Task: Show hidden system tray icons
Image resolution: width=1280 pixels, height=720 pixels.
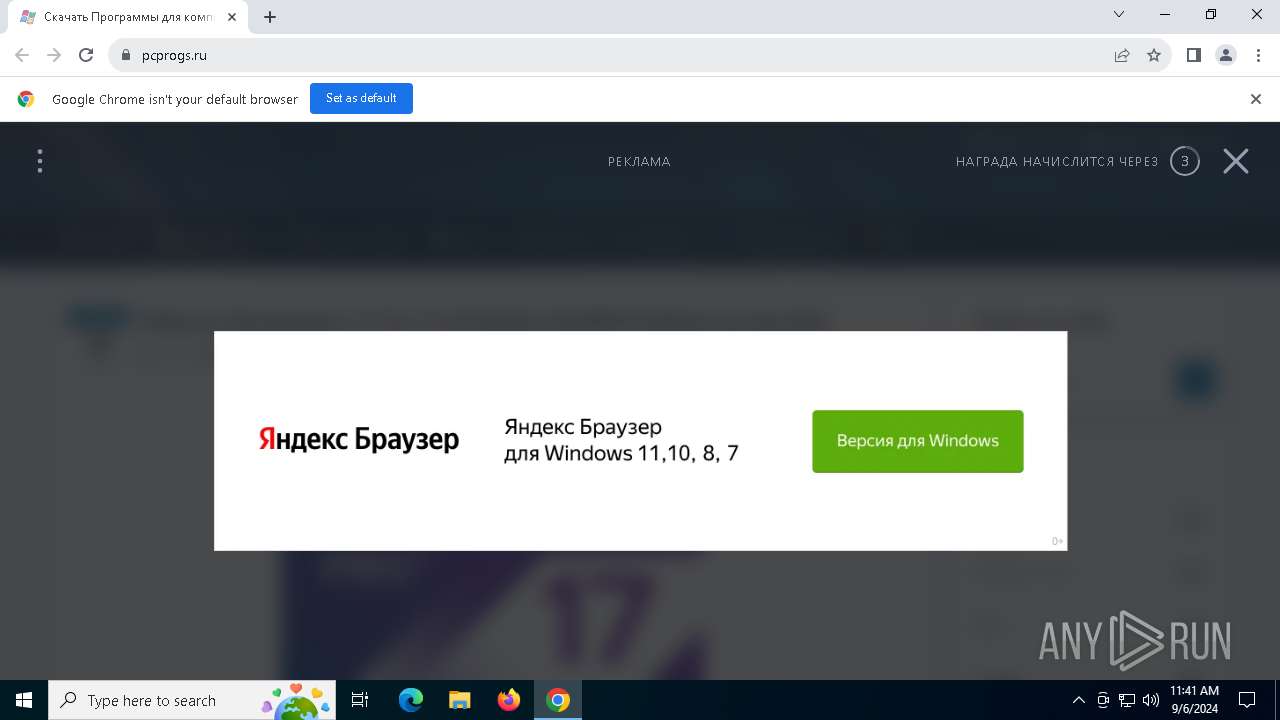Action: (1079, 700)
